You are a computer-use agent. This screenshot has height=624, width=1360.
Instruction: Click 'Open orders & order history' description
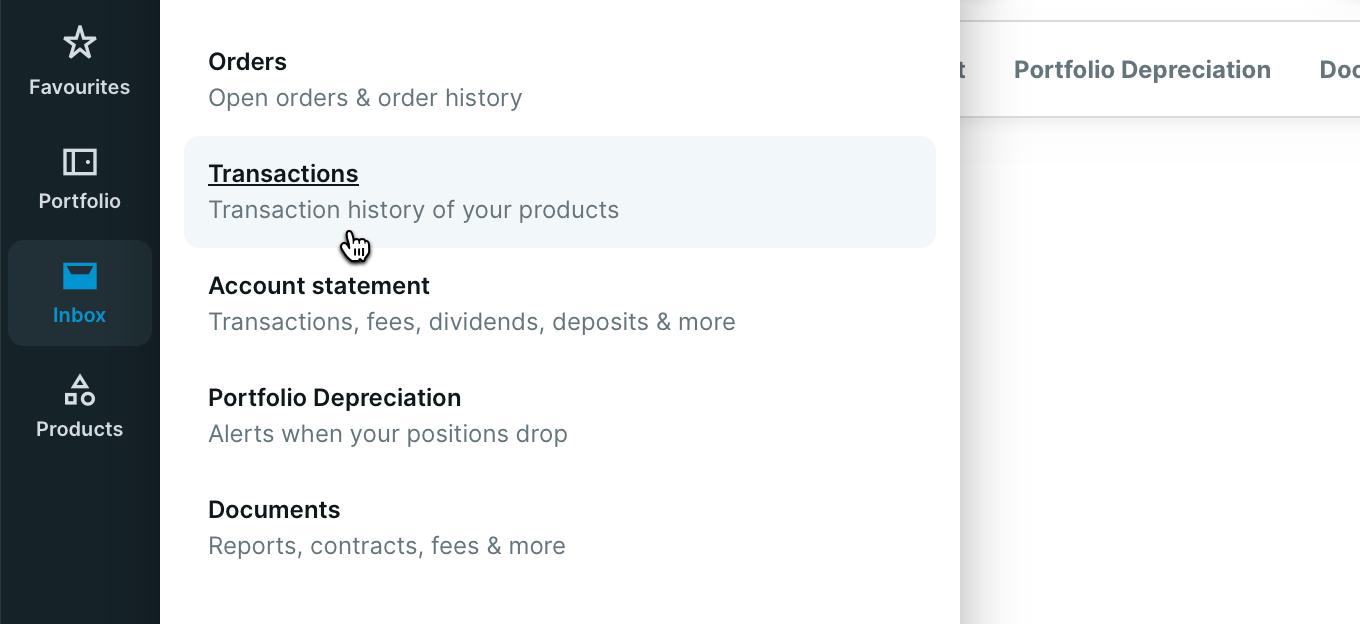(x=365, y=98)
